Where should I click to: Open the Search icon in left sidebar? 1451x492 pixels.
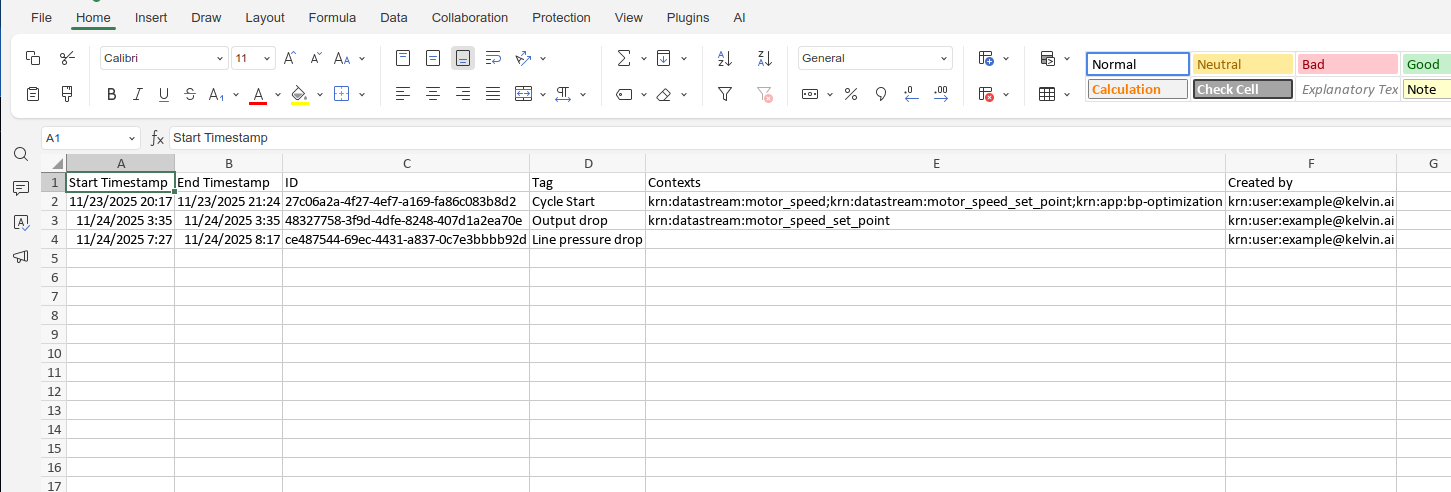click(x=20, y=154)
